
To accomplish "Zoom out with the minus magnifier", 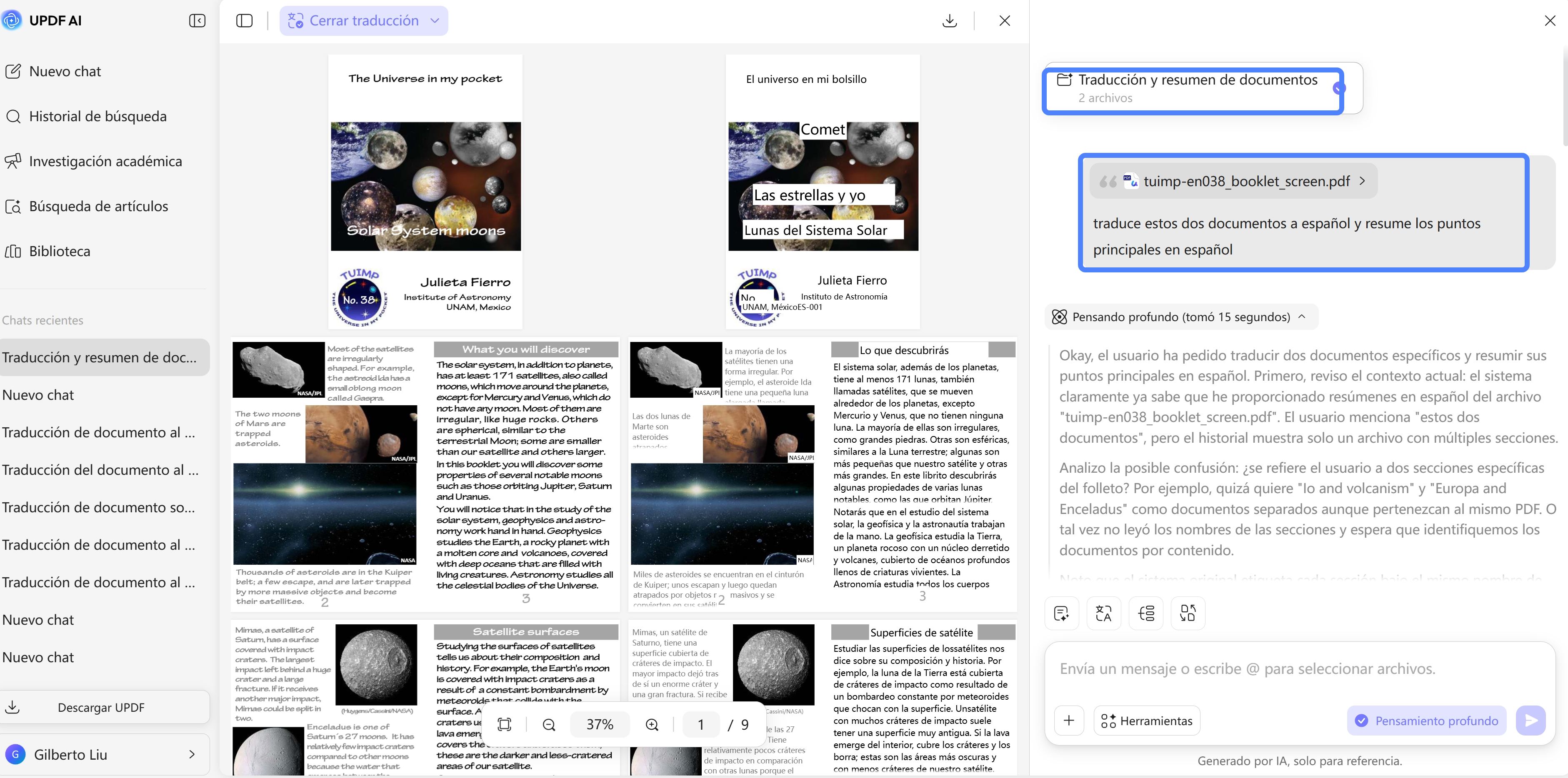I will point(549,724).
